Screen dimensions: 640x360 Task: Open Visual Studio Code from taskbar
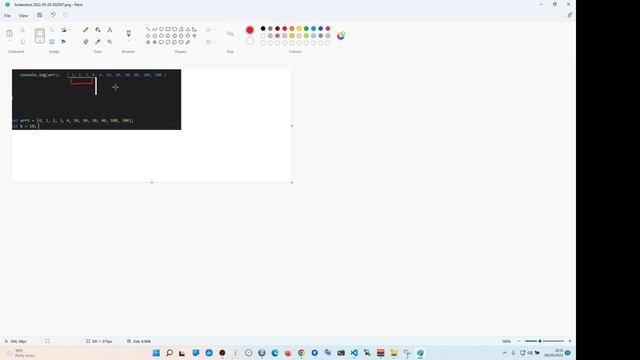[x=354, y=353]
